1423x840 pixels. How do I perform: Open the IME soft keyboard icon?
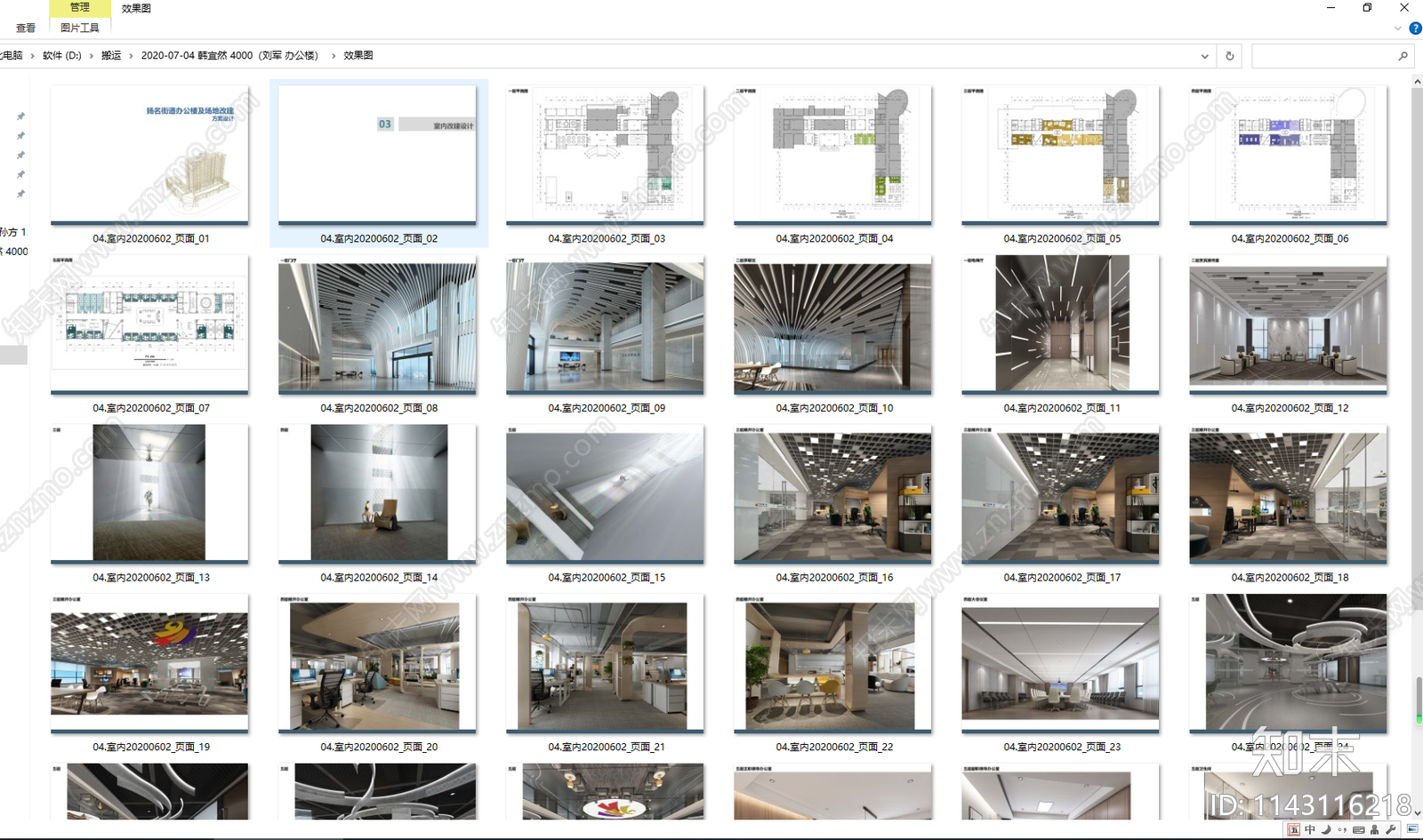click(x=1358, y=829)
